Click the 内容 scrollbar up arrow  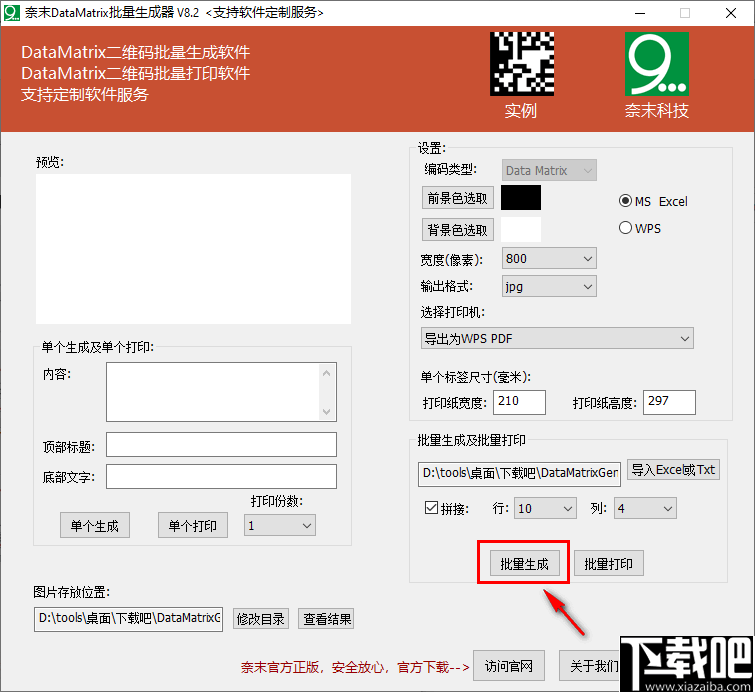coord(326,373)
